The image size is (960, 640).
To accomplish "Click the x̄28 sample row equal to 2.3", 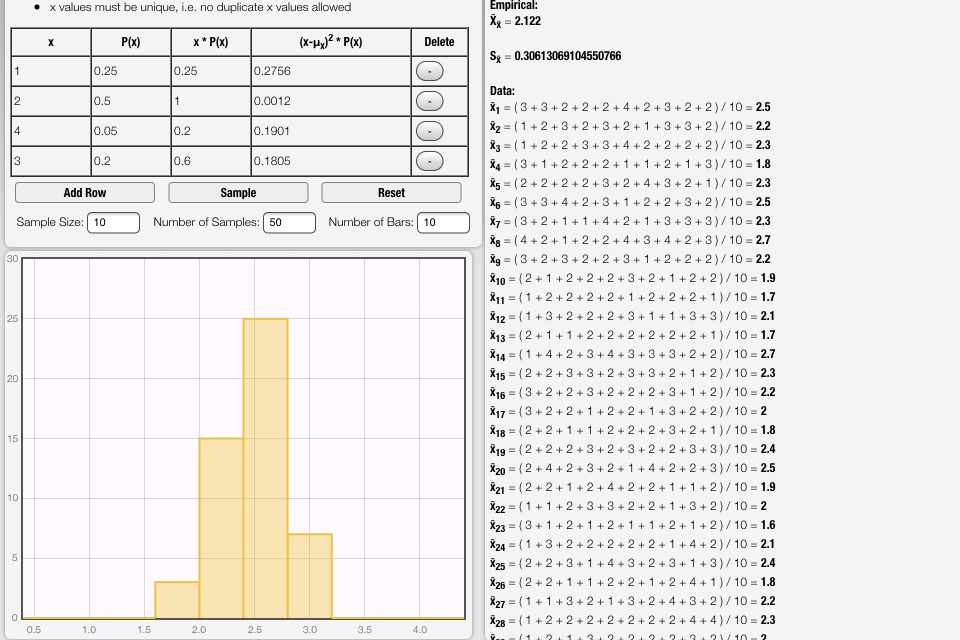I will pos(632,620).
